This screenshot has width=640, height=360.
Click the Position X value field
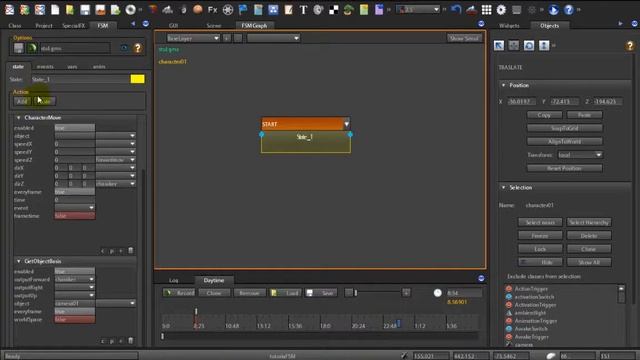[x=521, y=101]
